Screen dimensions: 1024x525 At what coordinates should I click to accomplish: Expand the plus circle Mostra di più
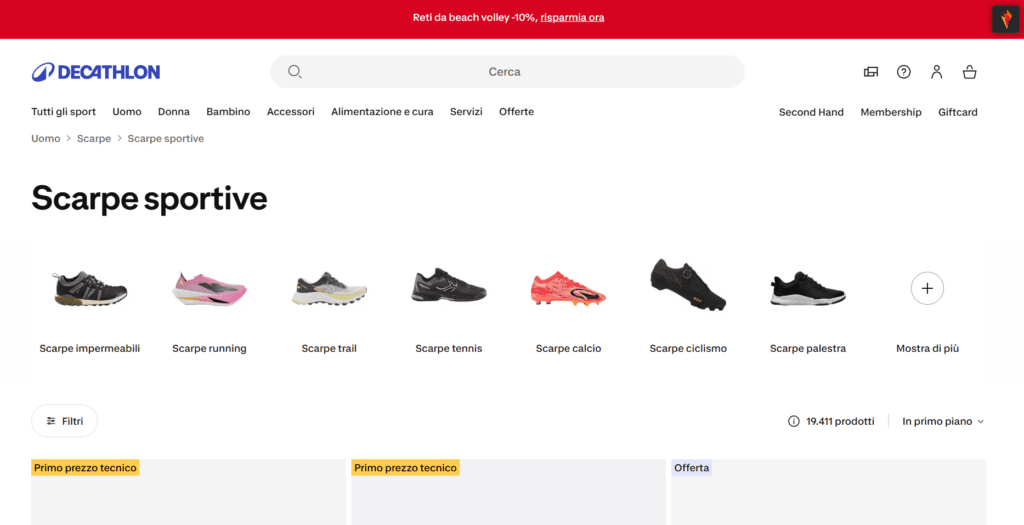[927, 288]
